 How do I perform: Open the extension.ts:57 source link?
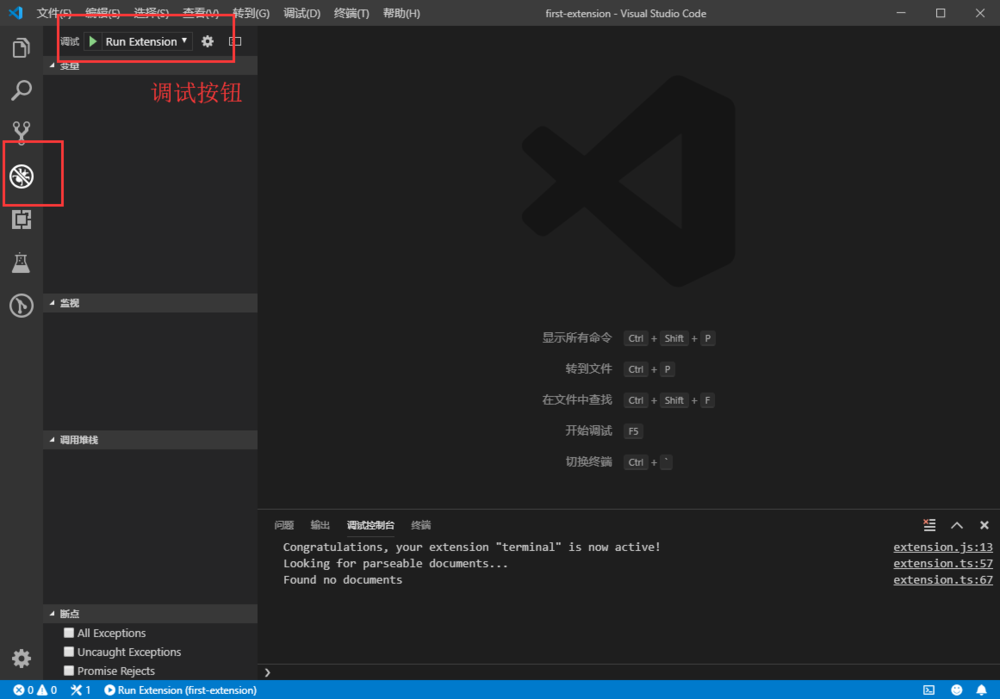(x=943, y=564)
